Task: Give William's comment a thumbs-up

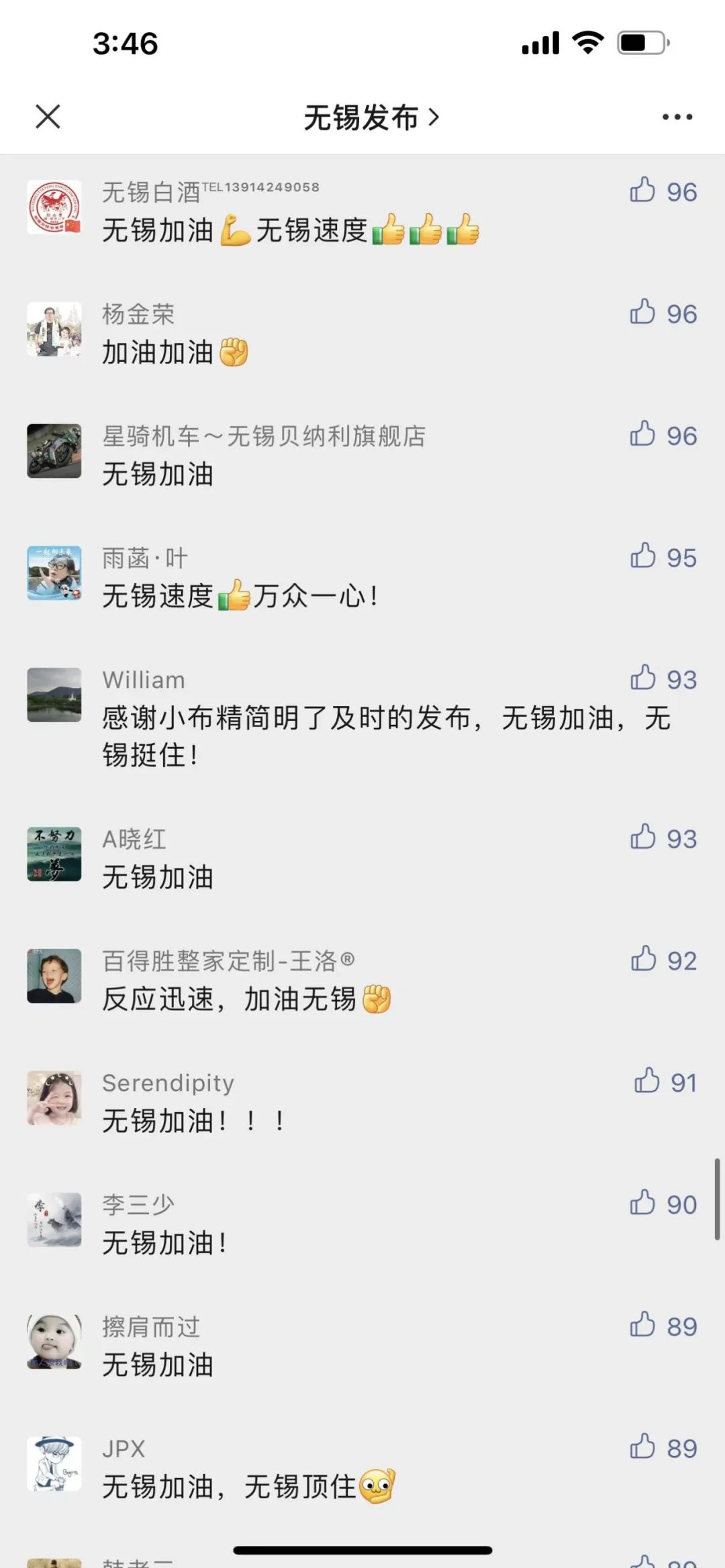Action: pyautogui.click(x=642, y=678)
